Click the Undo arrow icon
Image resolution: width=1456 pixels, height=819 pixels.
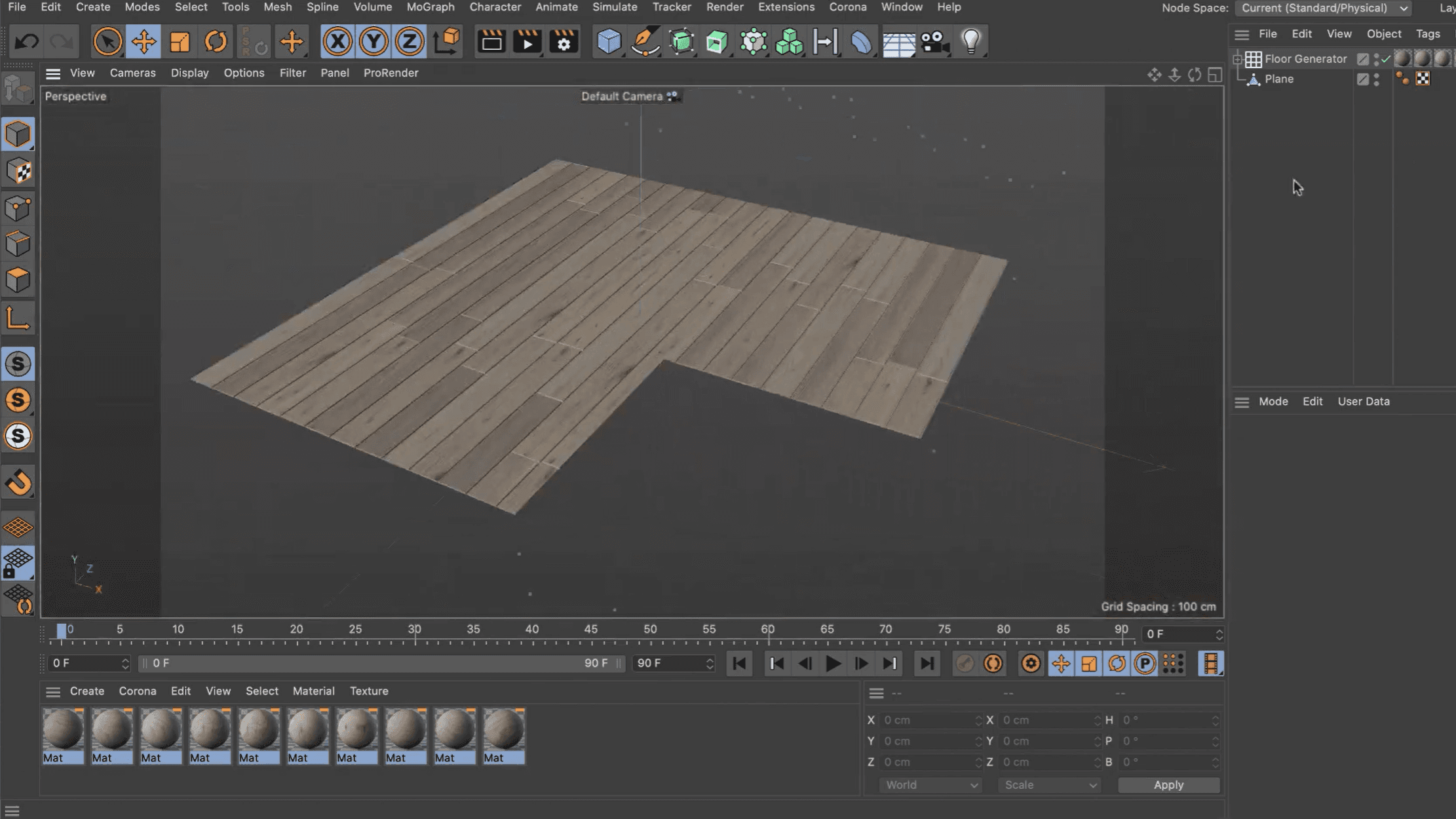(x=26, y=42)
